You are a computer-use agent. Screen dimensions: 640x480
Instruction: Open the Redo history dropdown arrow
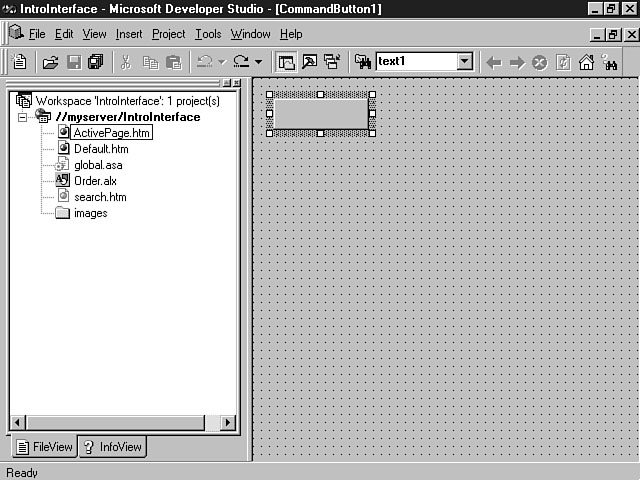259,62
